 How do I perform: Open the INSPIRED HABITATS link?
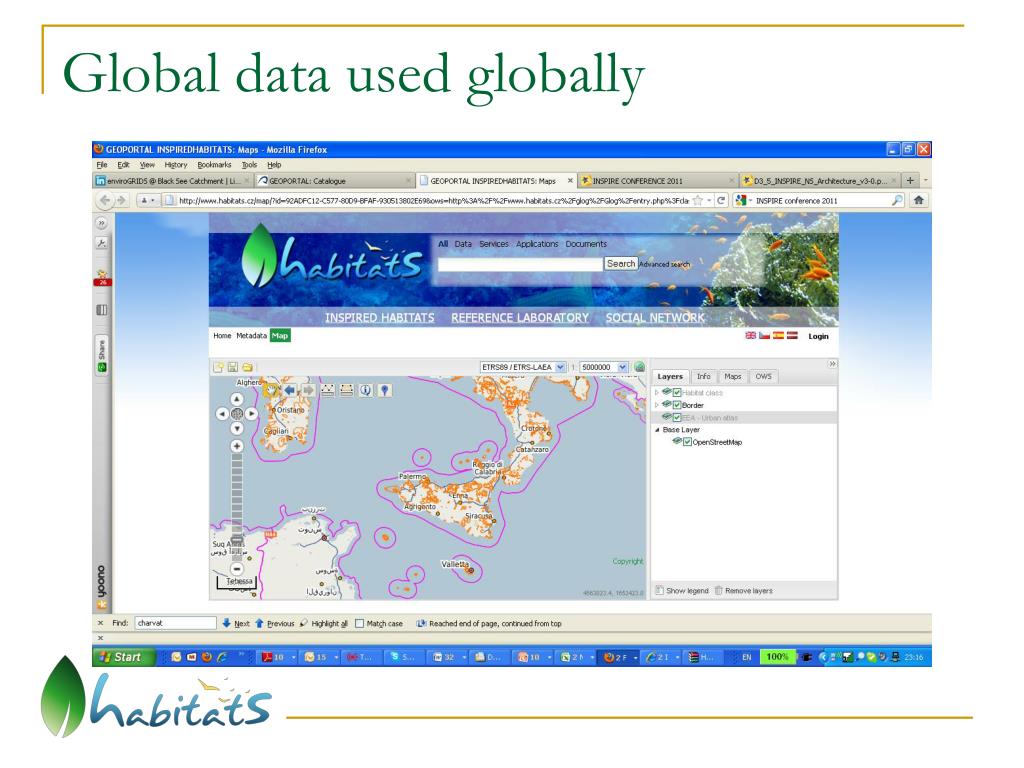[x=379, y=317]
